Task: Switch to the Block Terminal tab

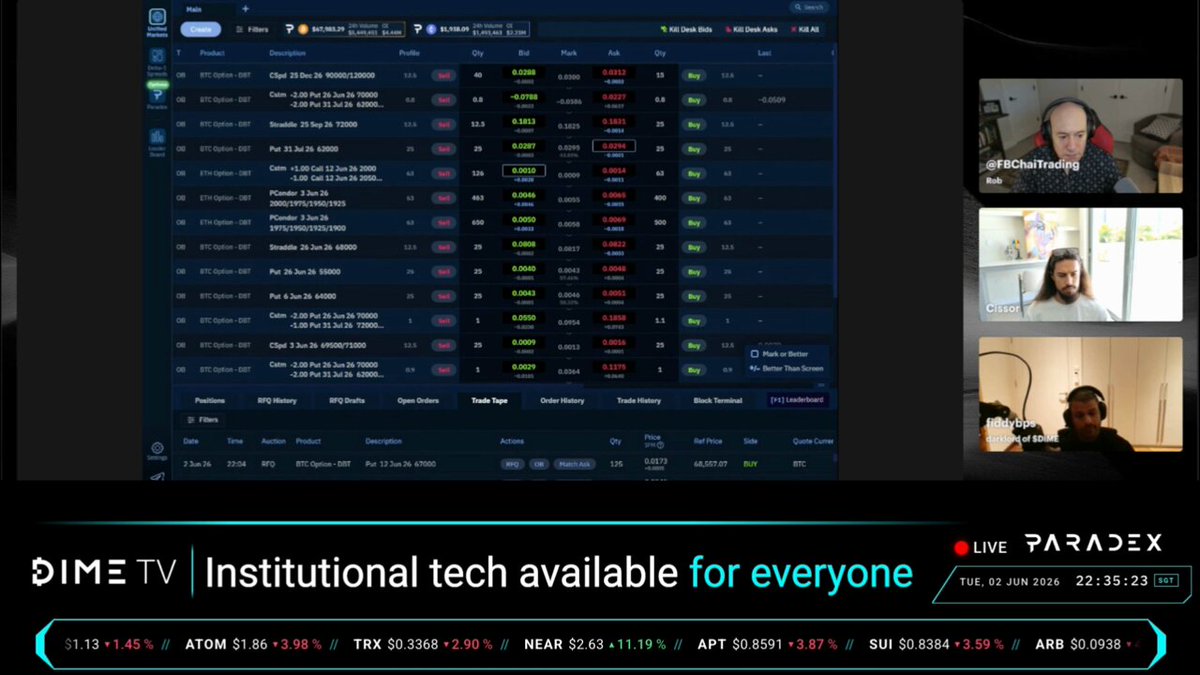Action: click(x=718, y=400)
